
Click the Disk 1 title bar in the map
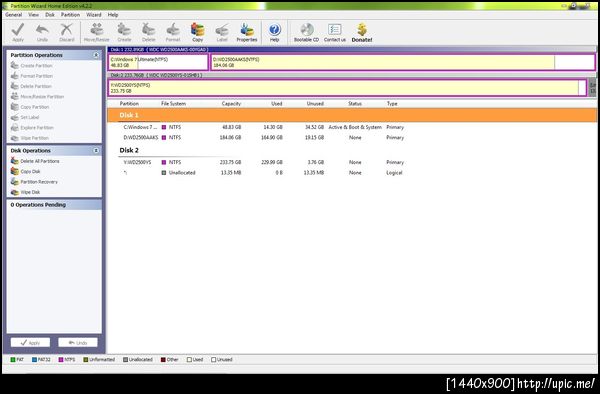pos(352,49)
